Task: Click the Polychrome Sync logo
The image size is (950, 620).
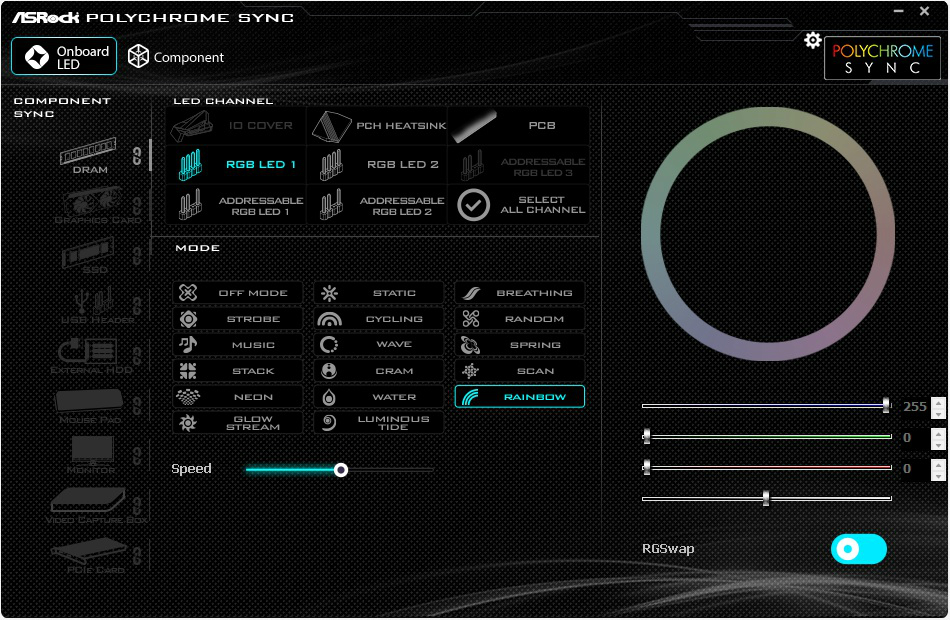Action: coord(882,58)
